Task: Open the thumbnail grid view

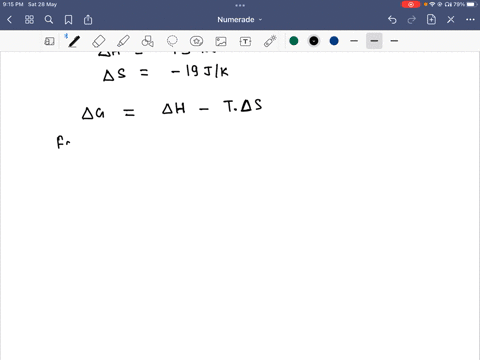Action: [x=29, y=20]
